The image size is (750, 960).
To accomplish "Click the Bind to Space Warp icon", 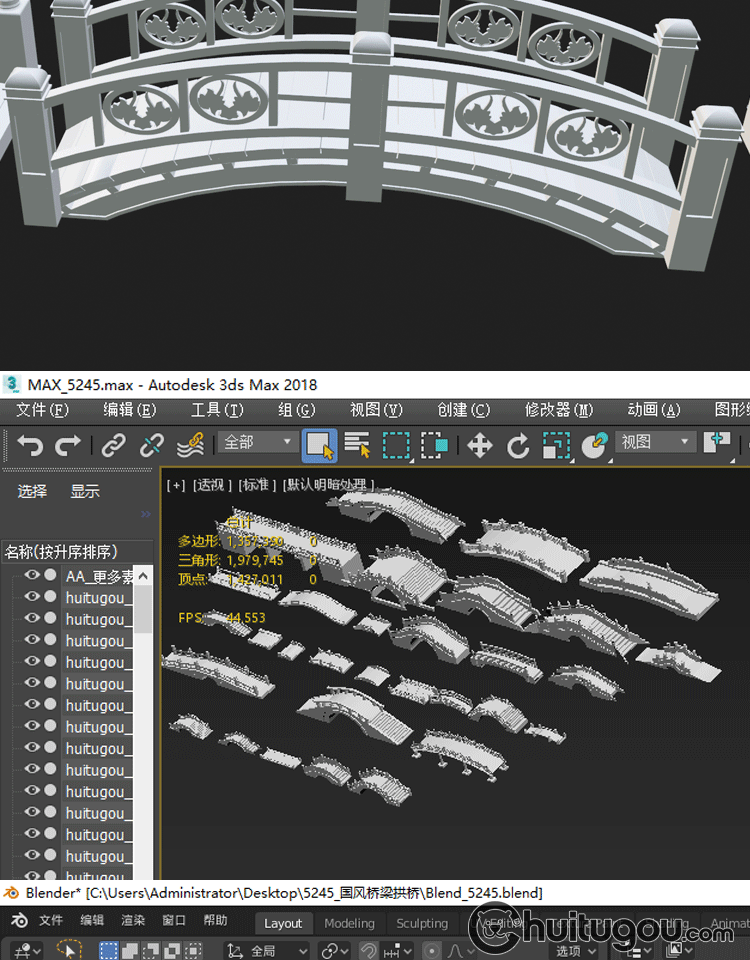I will [190, 445].
